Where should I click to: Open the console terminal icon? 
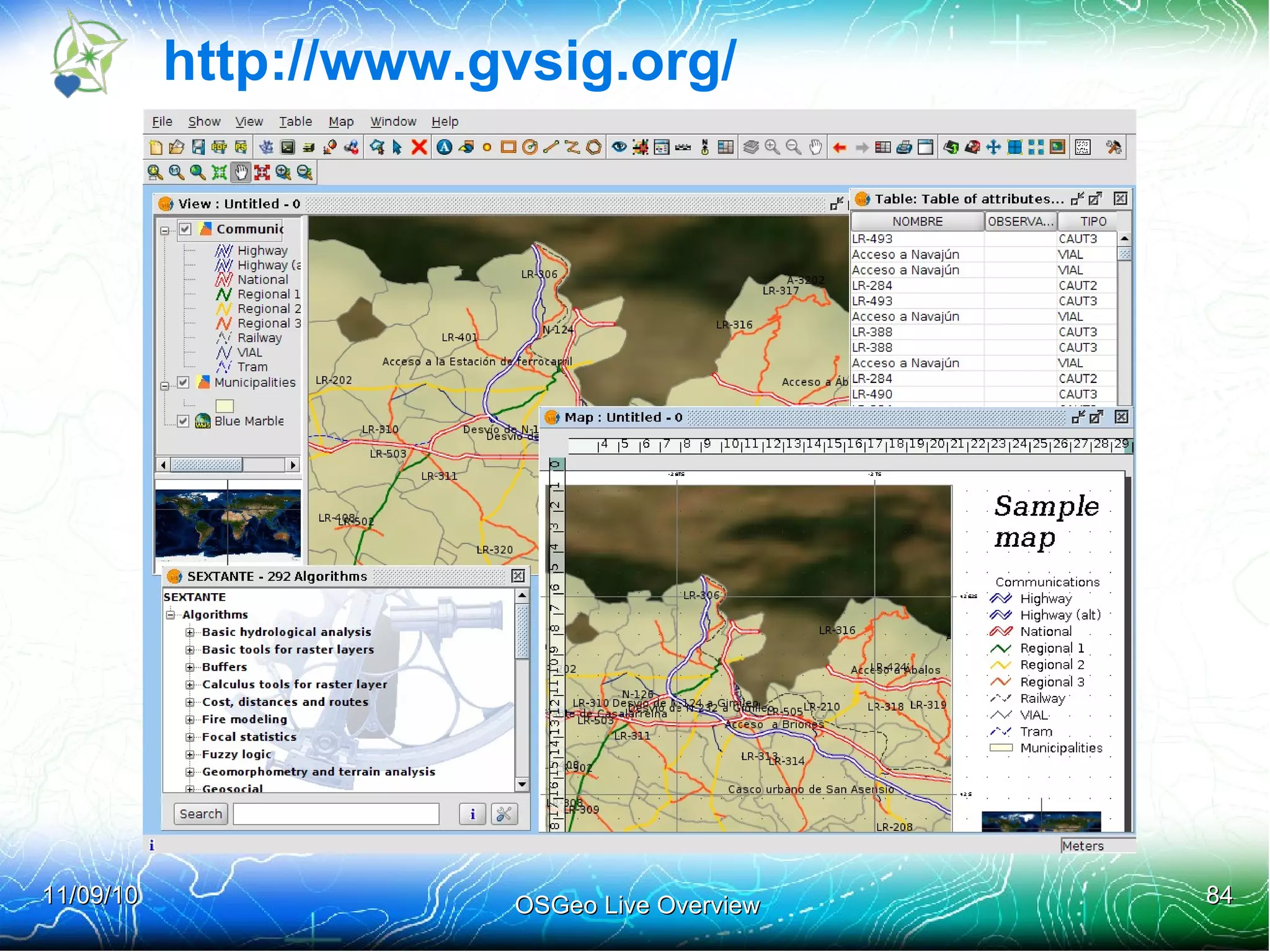click(x=287, y=148)
